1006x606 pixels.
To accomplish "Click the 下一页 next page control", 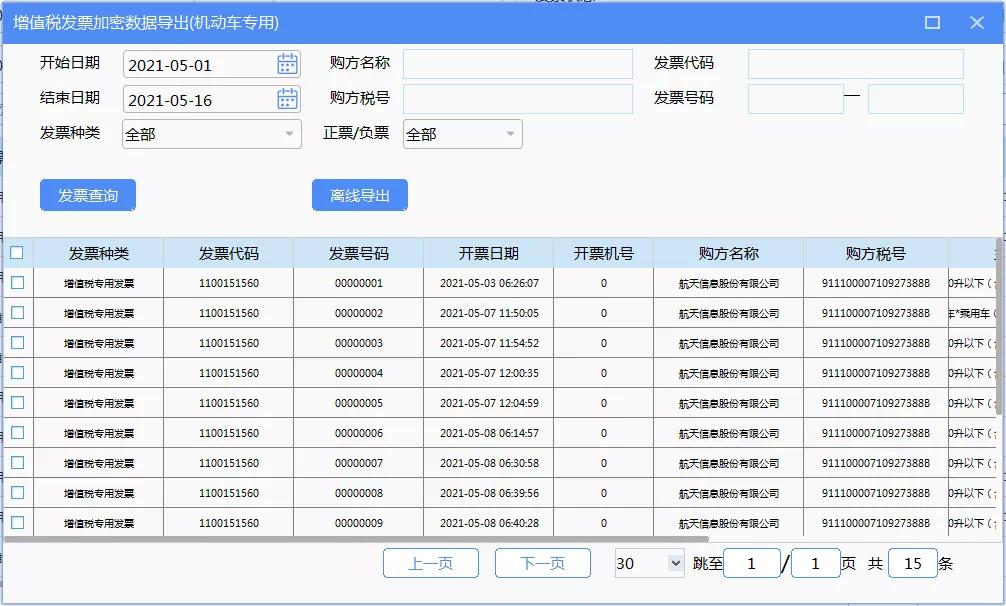I will pos(541,562).
